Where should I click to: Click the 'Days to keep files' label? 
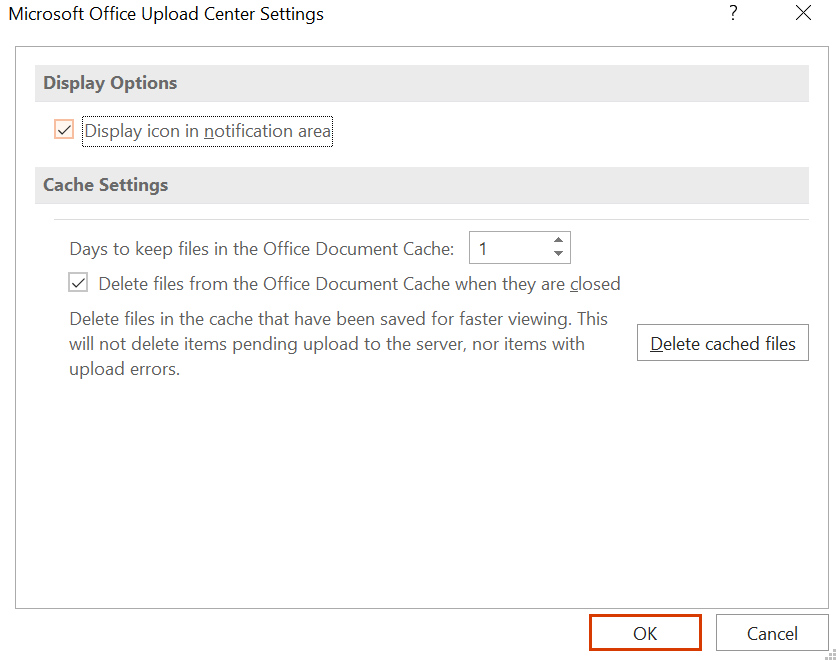click(x=261, y=249)
